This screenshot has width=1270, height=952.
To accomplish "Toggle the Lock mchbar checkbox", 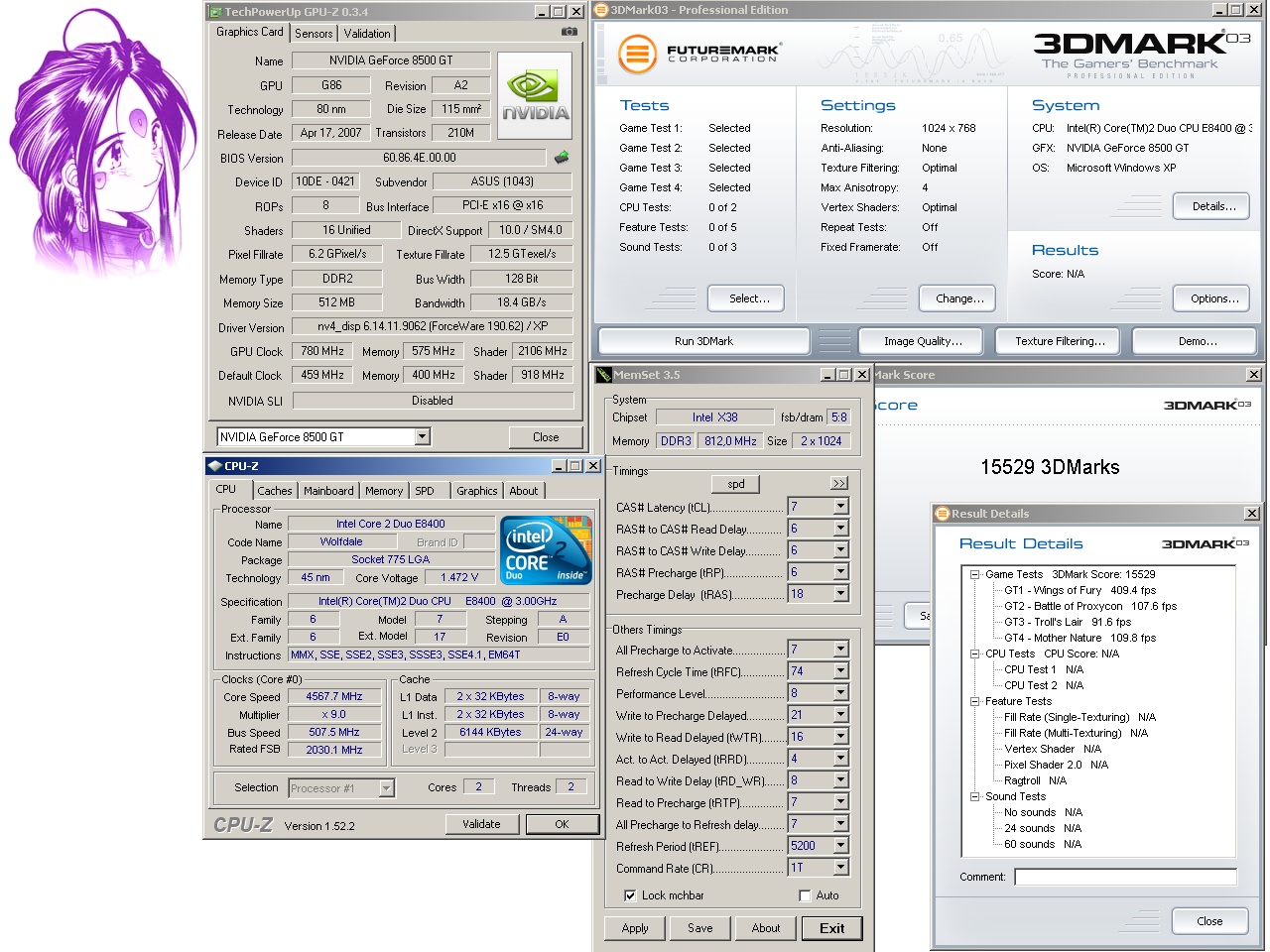I will (x=630, y=895).
